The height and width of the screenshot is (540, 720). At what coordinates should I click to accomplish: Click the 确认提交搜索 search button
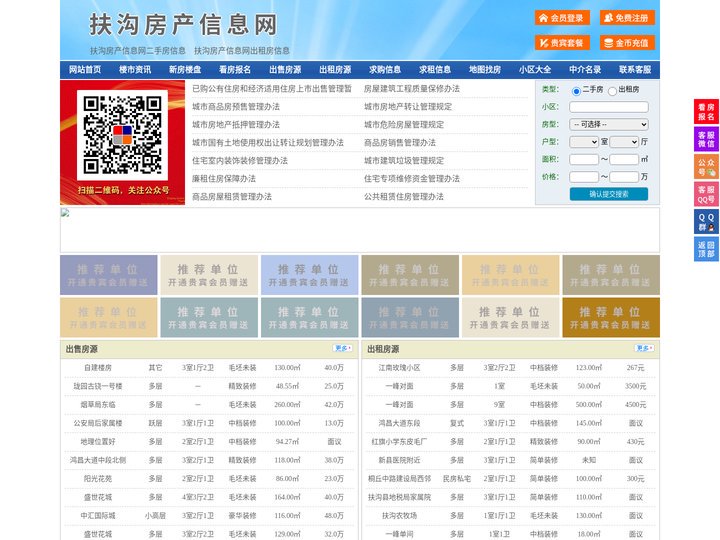pyautogui.click(x=609, y=194)
